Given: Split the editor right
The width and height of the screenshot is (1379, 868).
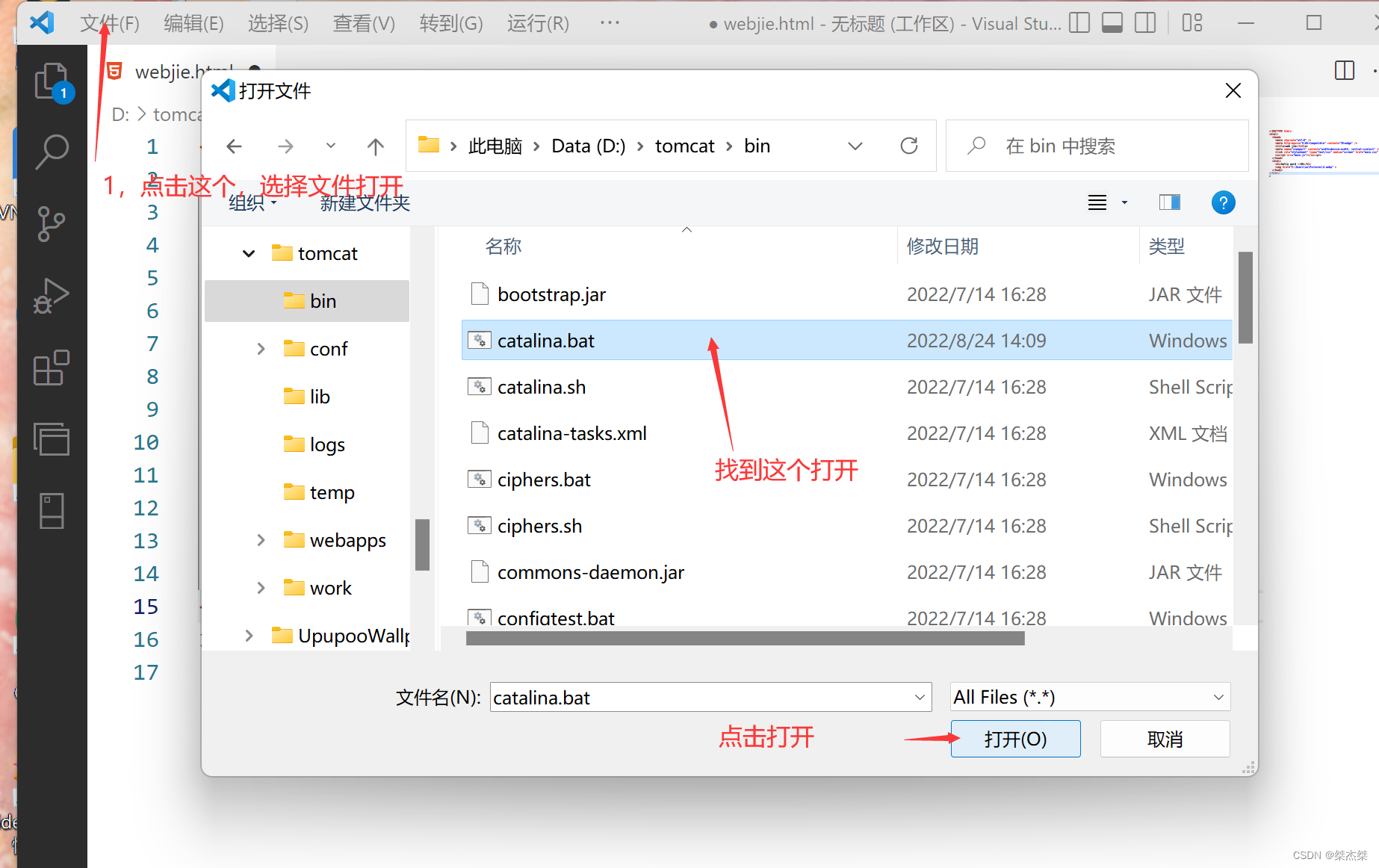Looking at the screenshot, I should 1344,70.
